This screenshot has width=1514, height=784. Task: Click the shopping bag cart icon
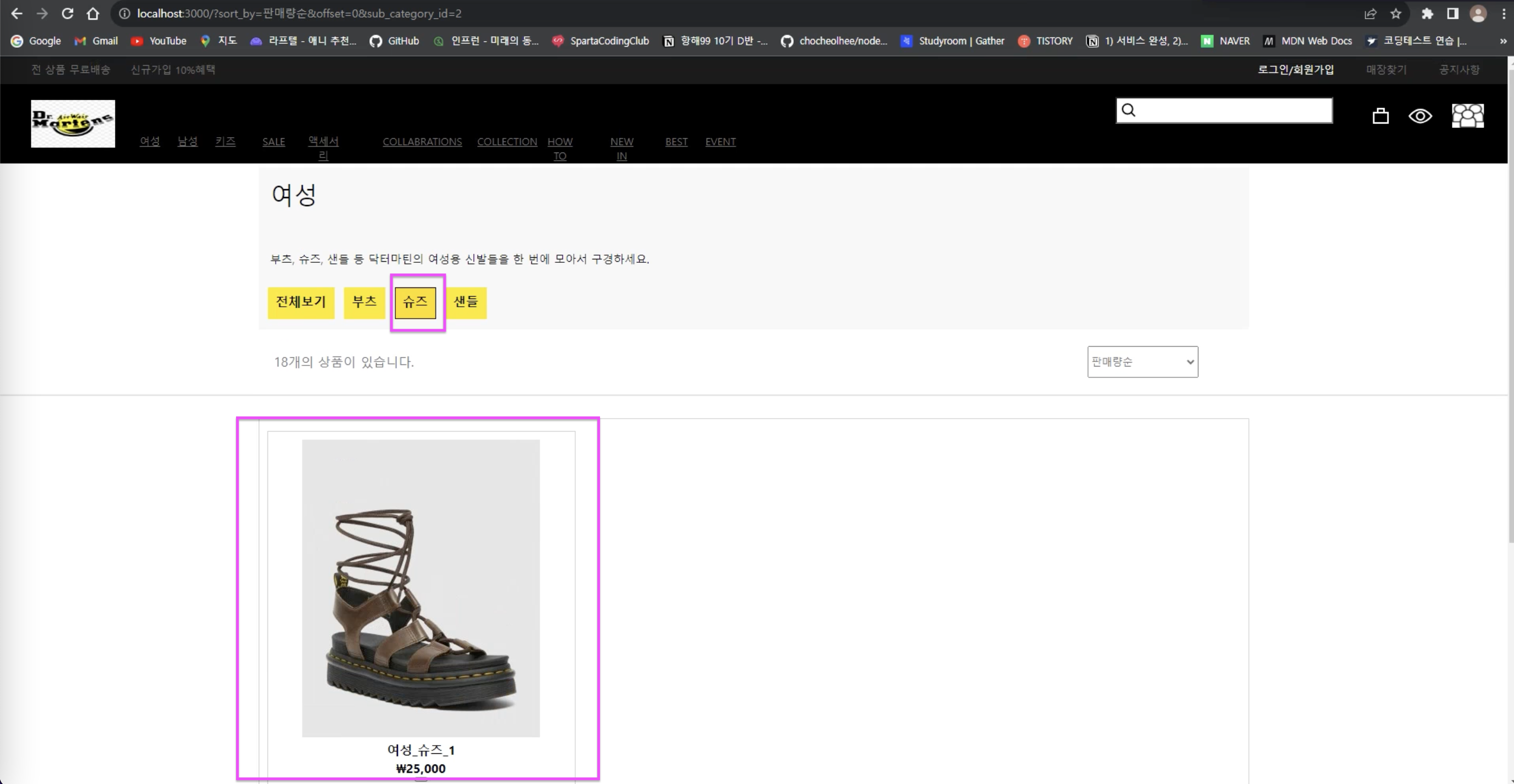pyautogui.click(x=1380, y=116)
